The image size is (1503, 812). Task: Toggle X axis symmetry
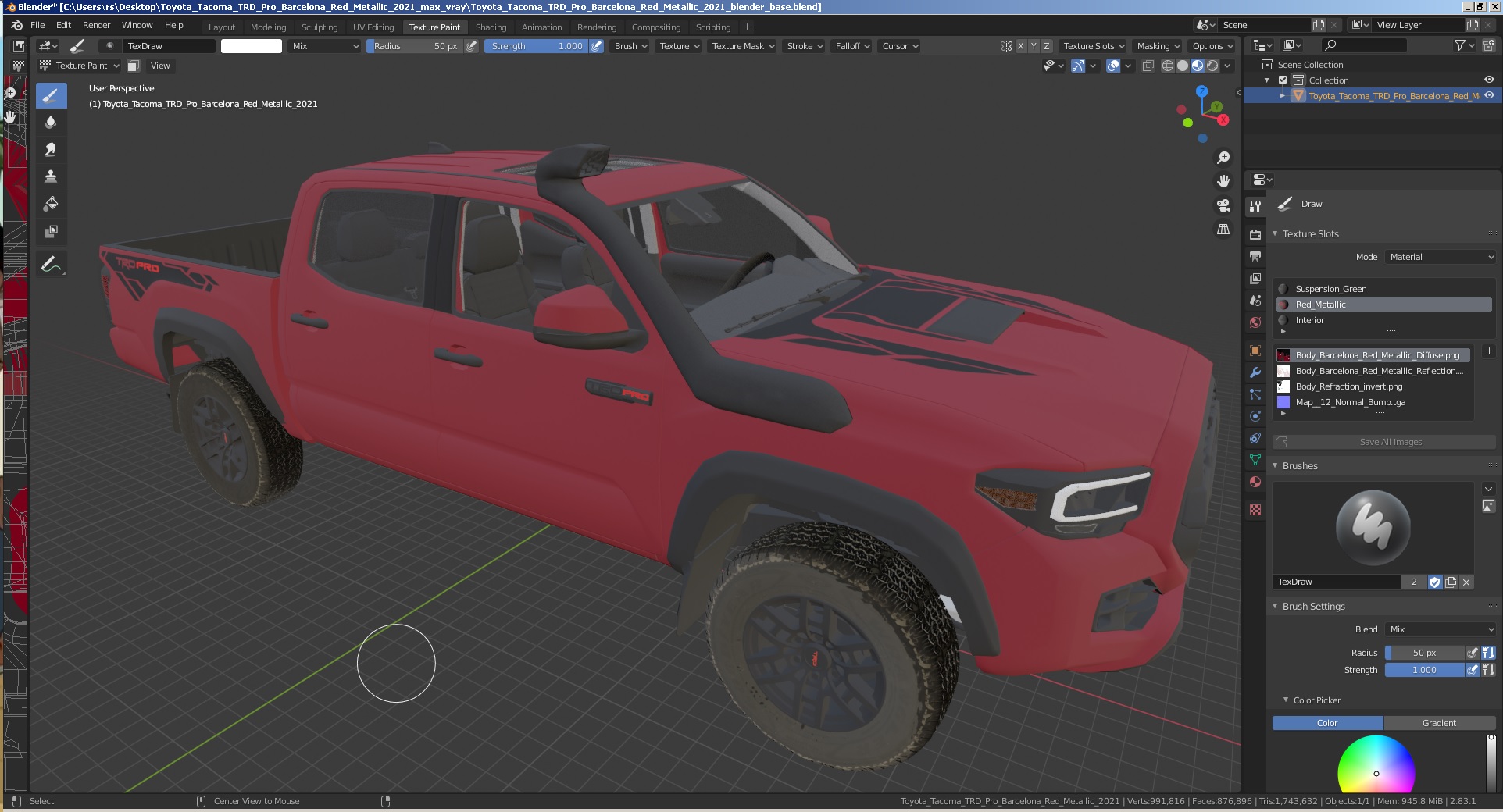(1020, 46)
